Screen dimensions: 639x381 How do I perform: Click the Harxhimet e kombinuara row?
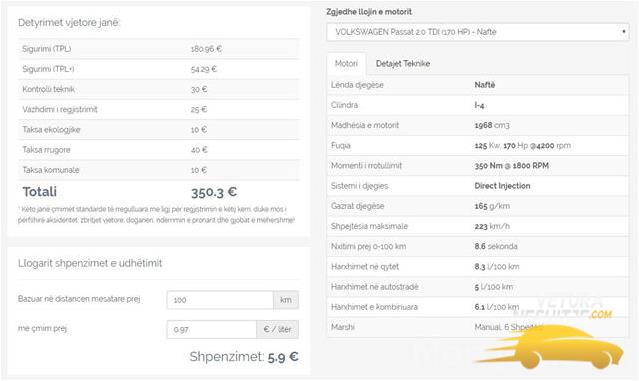click(478, 307)
